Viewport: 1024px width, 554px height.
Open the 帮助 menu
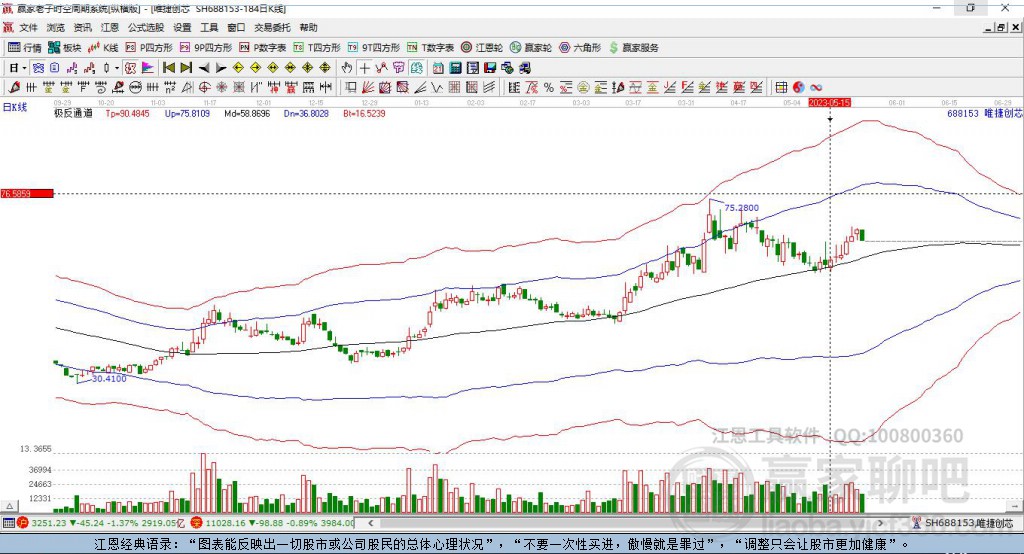[x=308, y=27]
